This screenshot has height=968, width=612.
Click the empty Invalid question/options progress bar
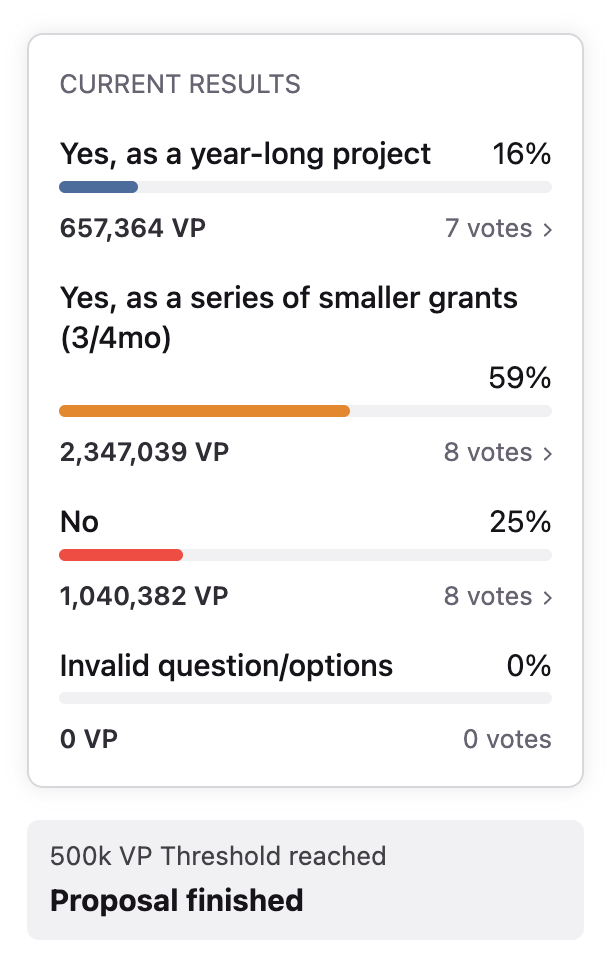click(305, 698)
